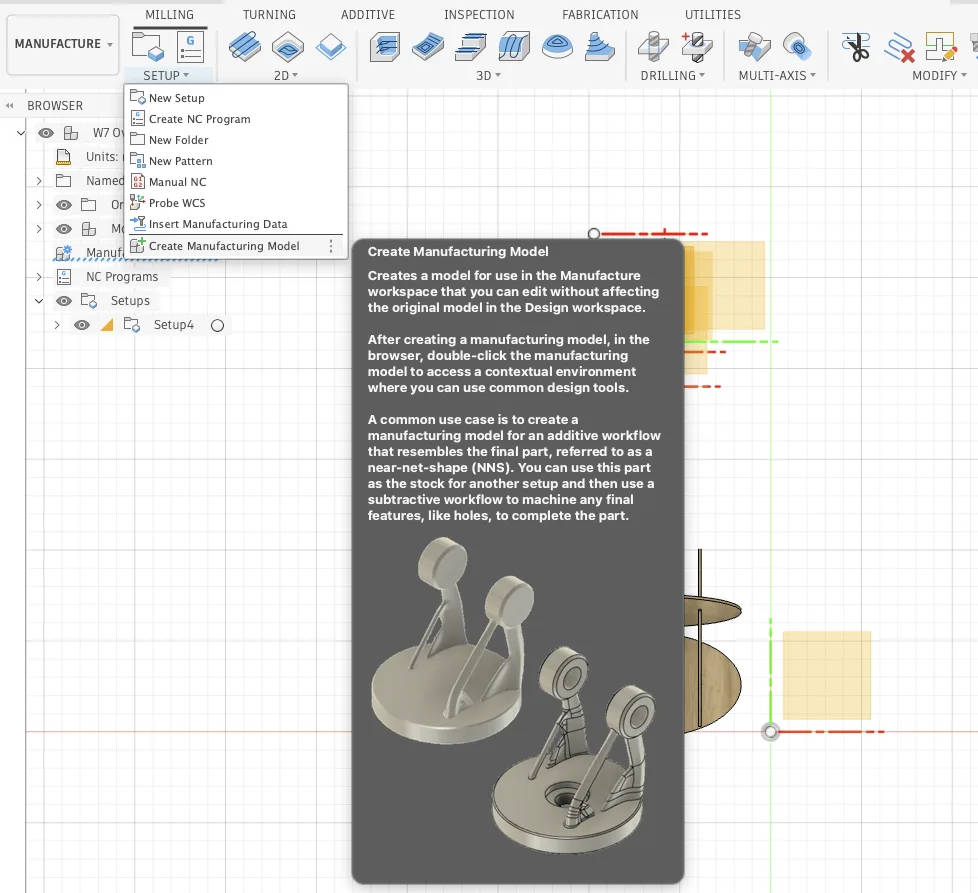
Task: Open the MANUFACTURE workspace dropdown
Action: pyautogui.click(x=63, y=44)
